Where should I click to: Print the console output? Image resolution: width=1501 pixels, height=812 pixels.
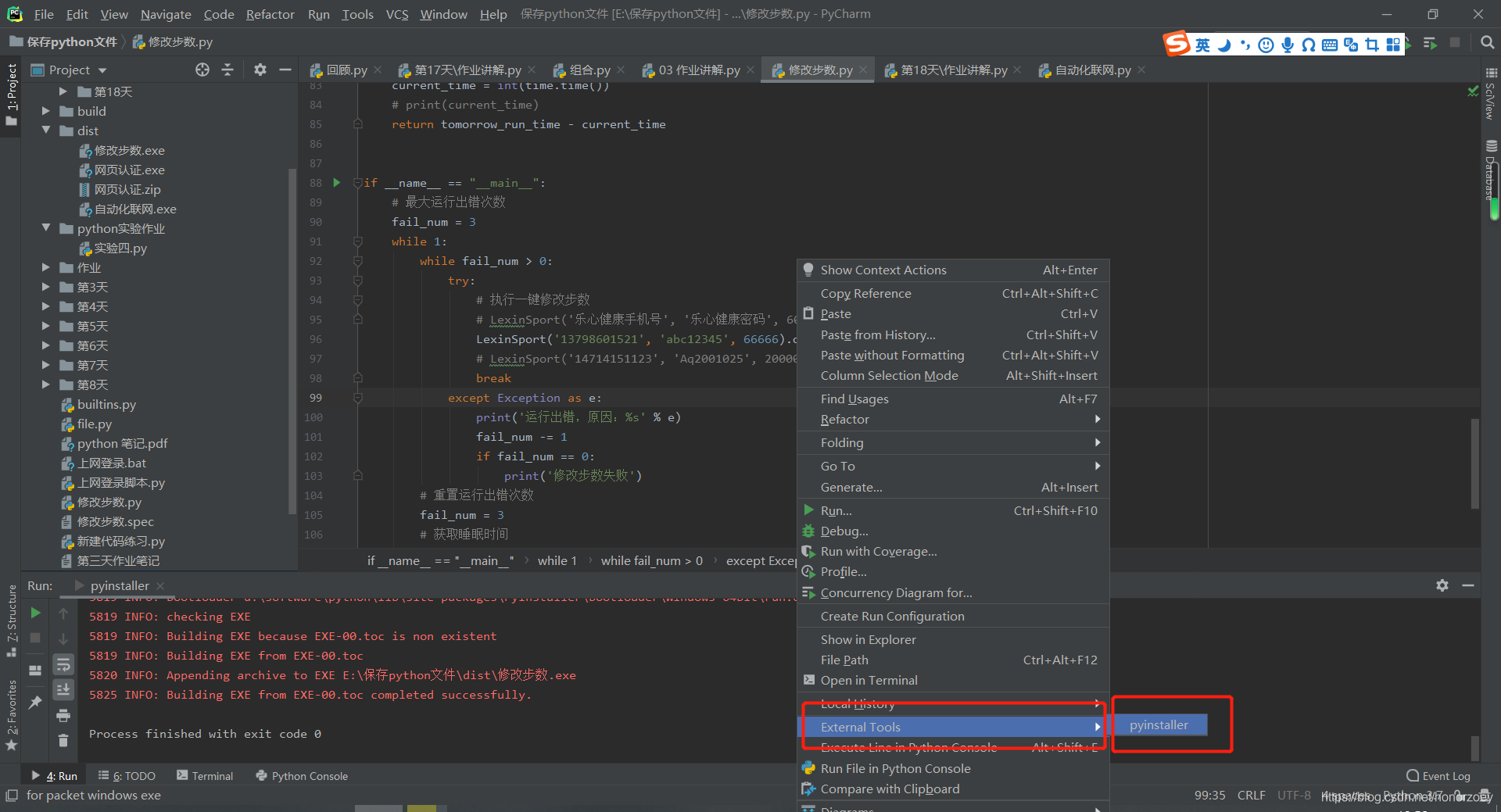63,716
